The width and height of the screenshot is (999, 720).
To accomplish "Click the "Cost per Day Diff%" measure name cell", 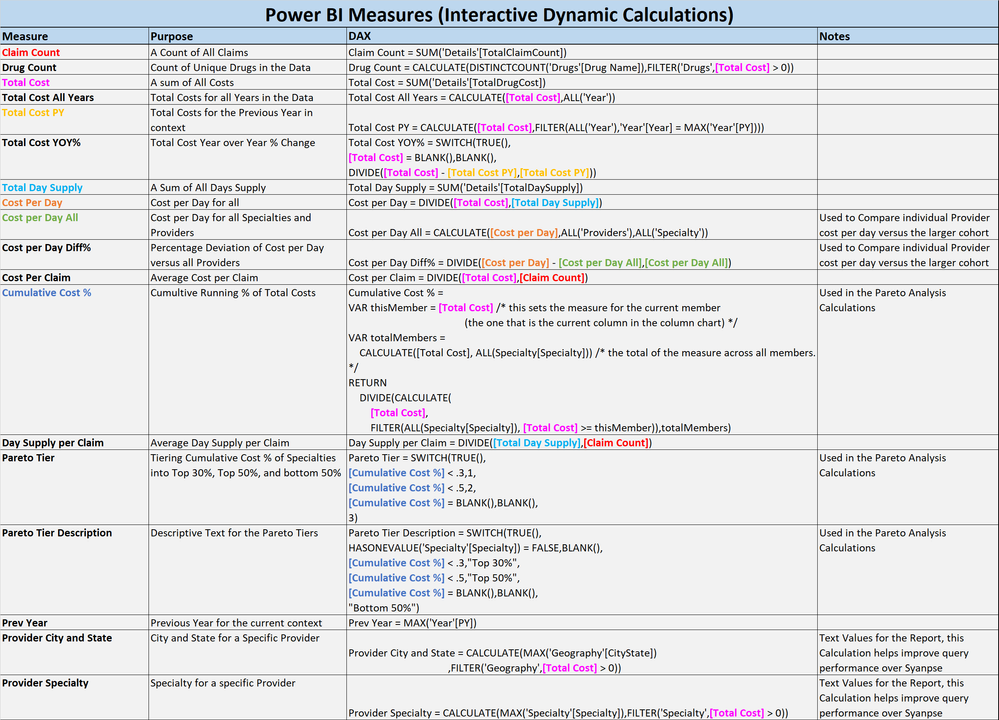I will [75, 255].
